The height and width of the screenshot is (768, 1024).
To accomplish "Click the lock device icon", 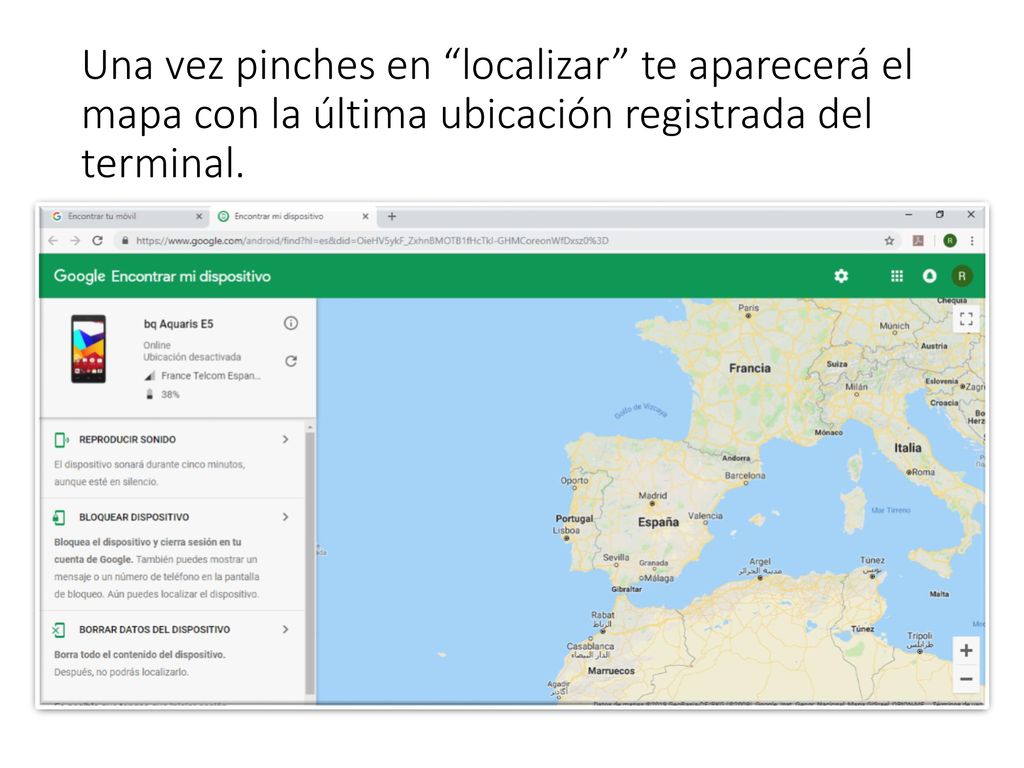I will [59, 518].
